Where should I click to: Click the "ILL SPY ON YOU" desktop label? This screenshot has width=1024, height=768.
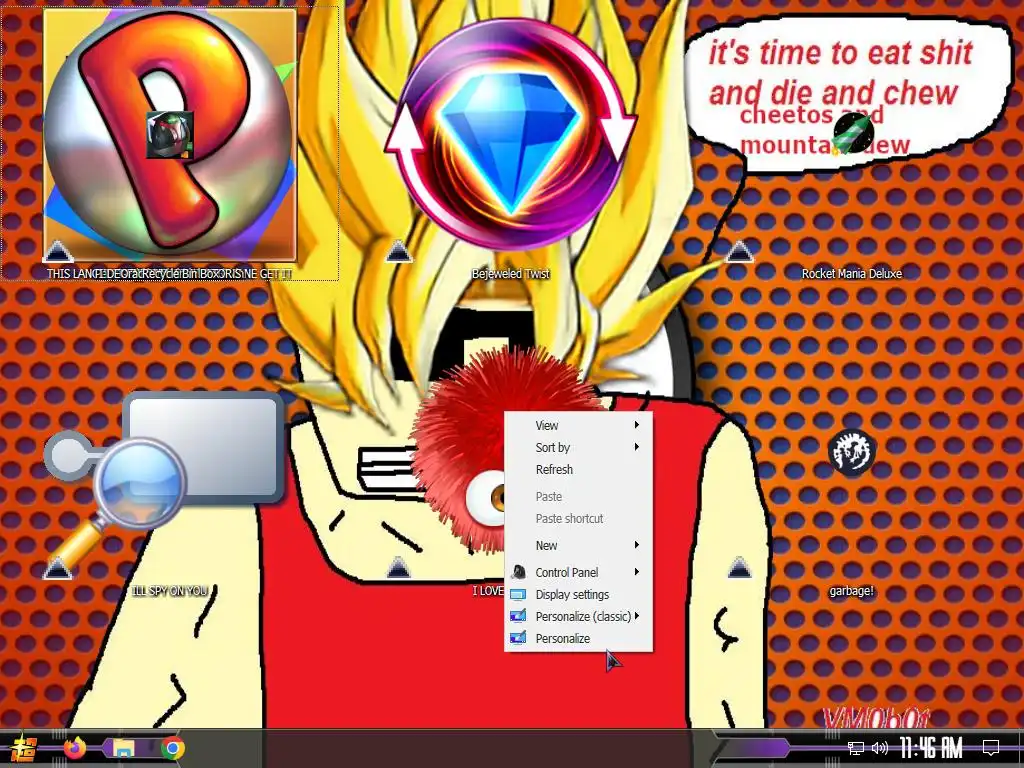point(170,591)
